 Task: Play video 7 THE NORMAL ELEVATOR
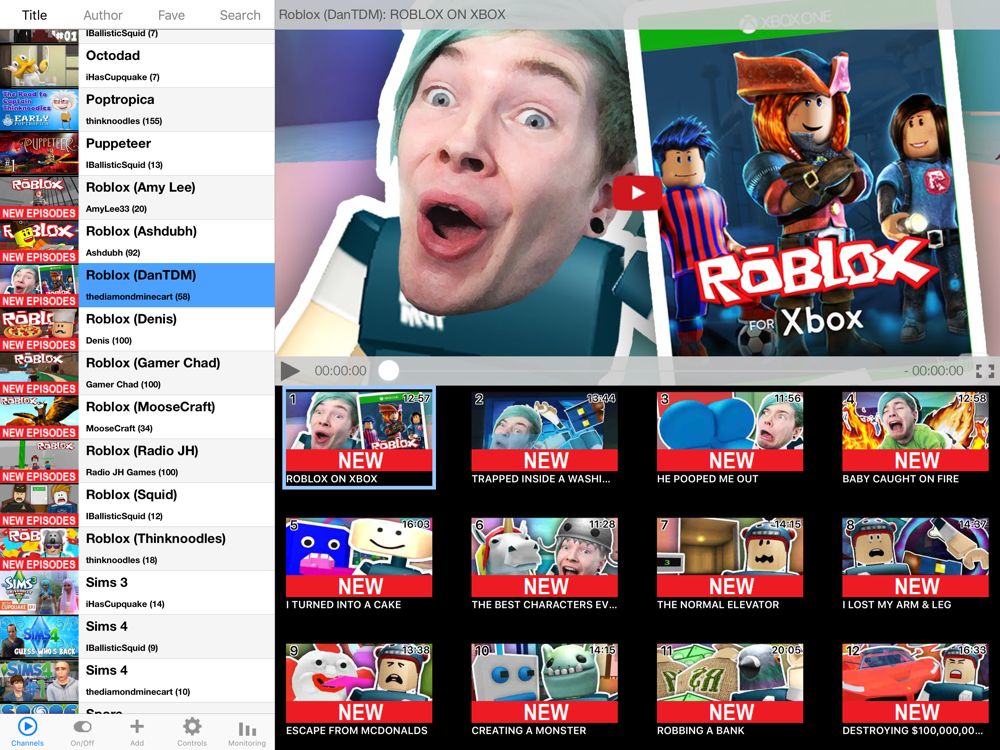pyautogui.click(x=730, y=557)
